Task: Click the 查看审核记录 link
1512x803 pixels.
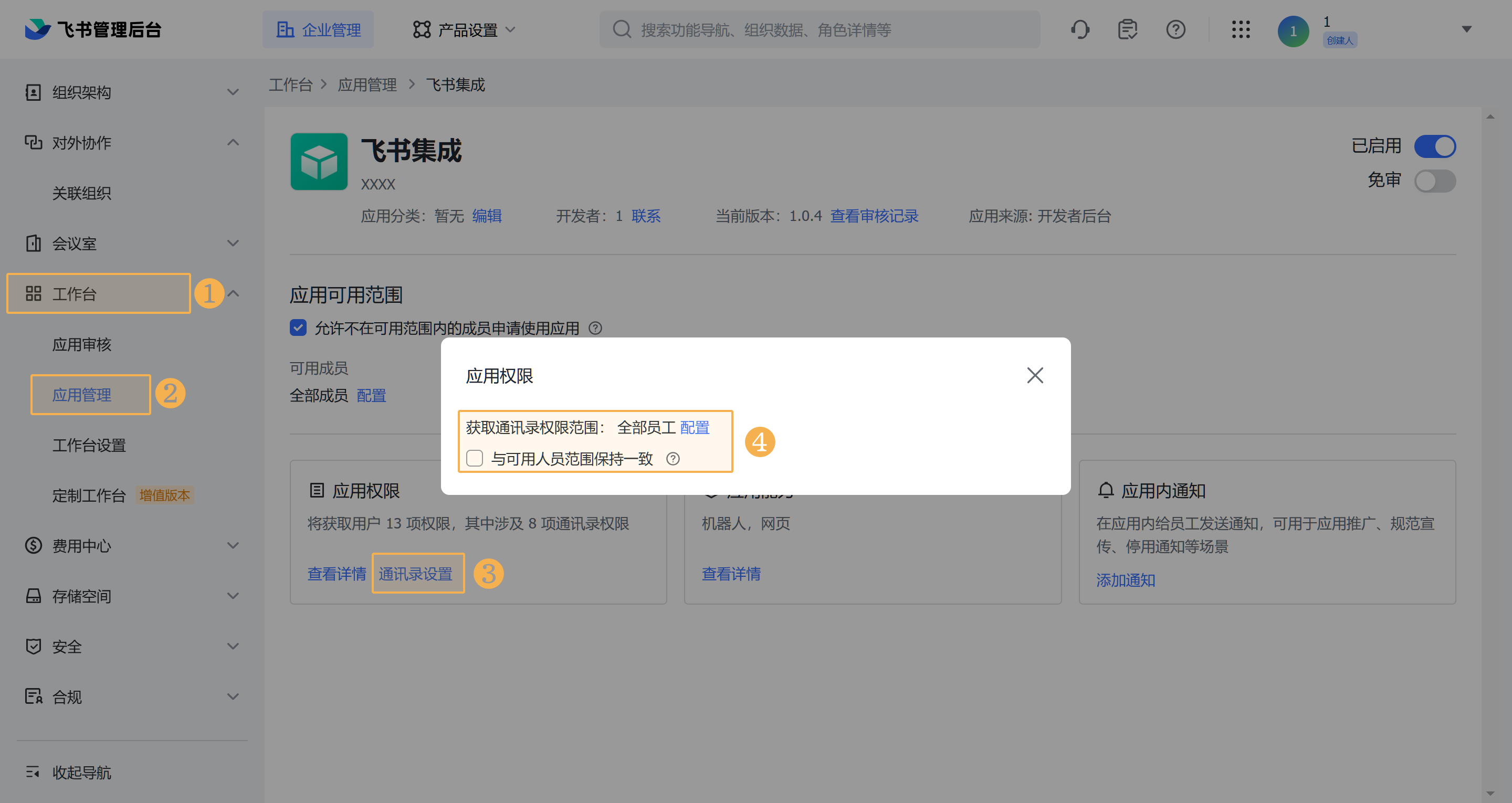Action: coord(874,216)
